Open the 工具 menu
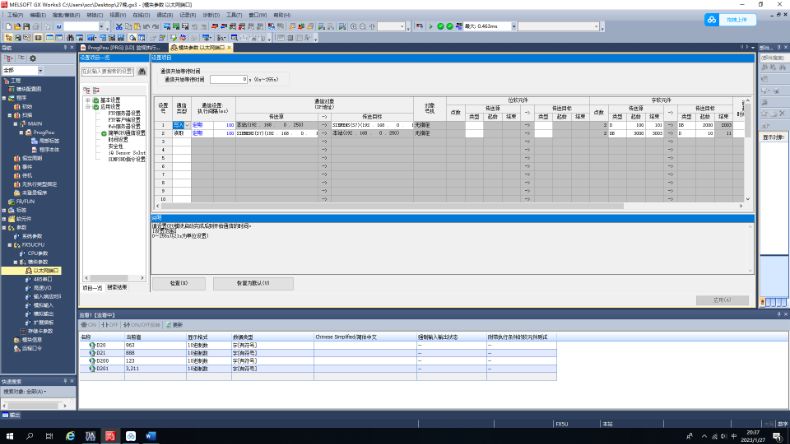The height and width of the screenshot is (444, 790). coord(234,15)
